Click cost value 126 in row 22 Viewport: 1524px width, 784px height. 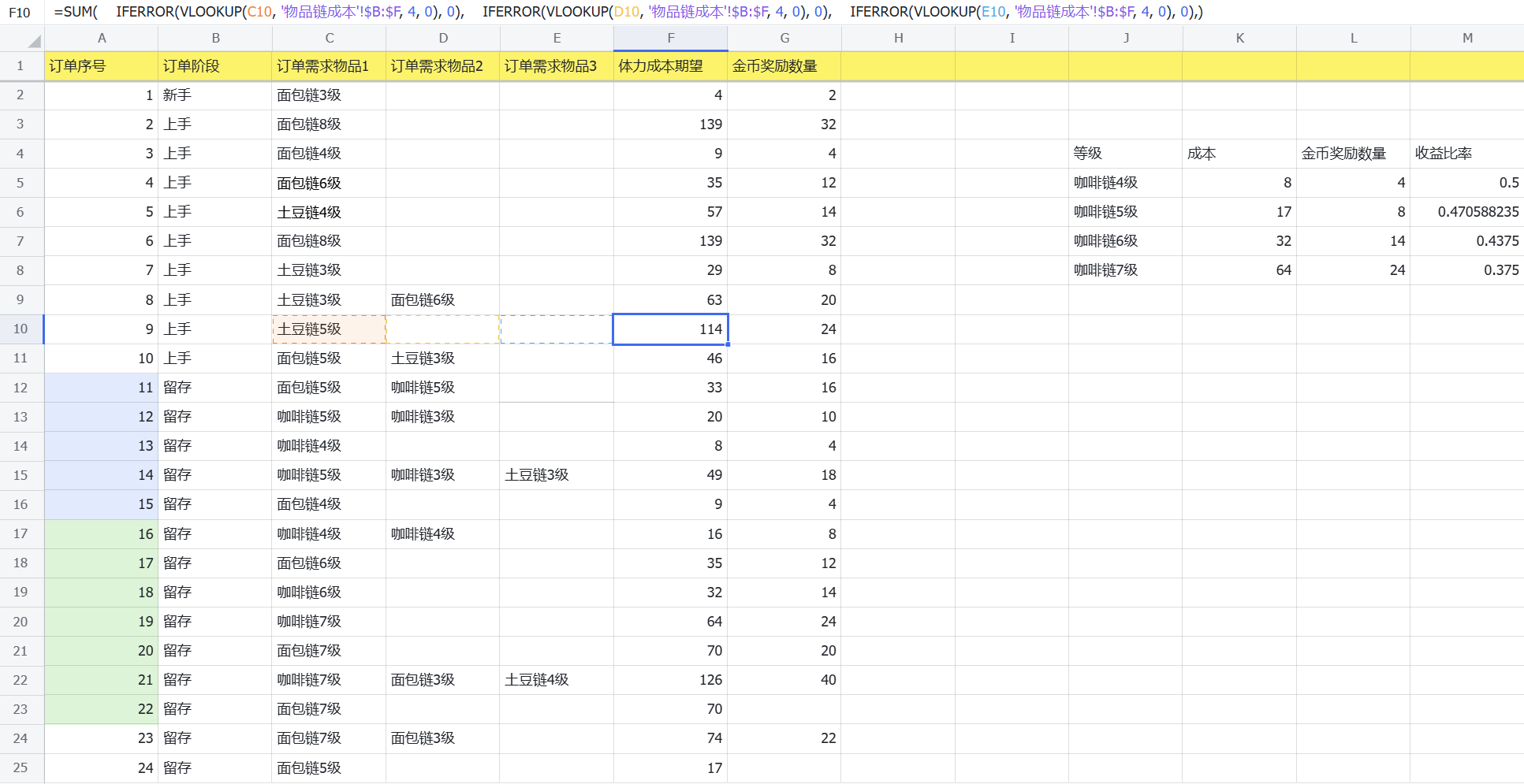[x=671, y=680]
